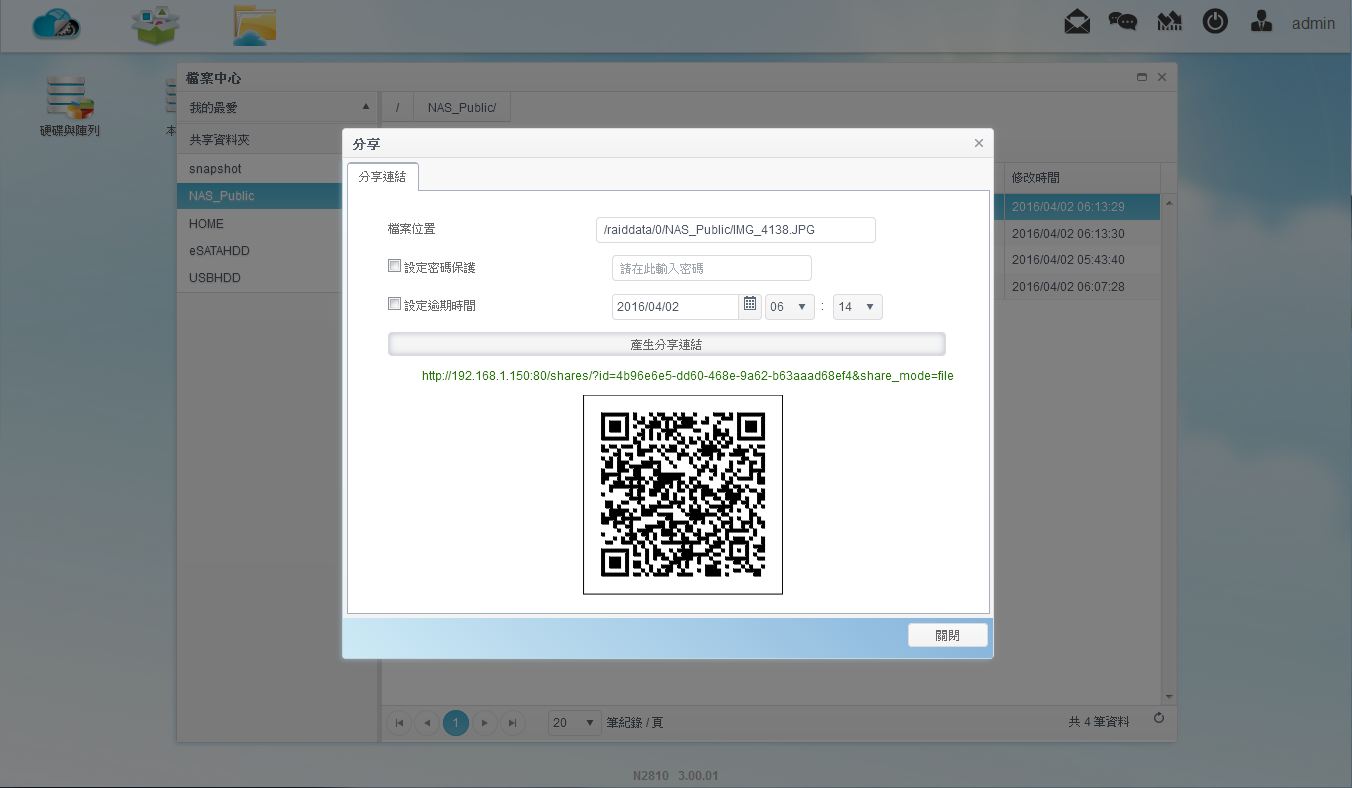Open the calendar date picker icon
Image resolution: width=1352 pixels, height=788 pixels.
click(750, 306)
